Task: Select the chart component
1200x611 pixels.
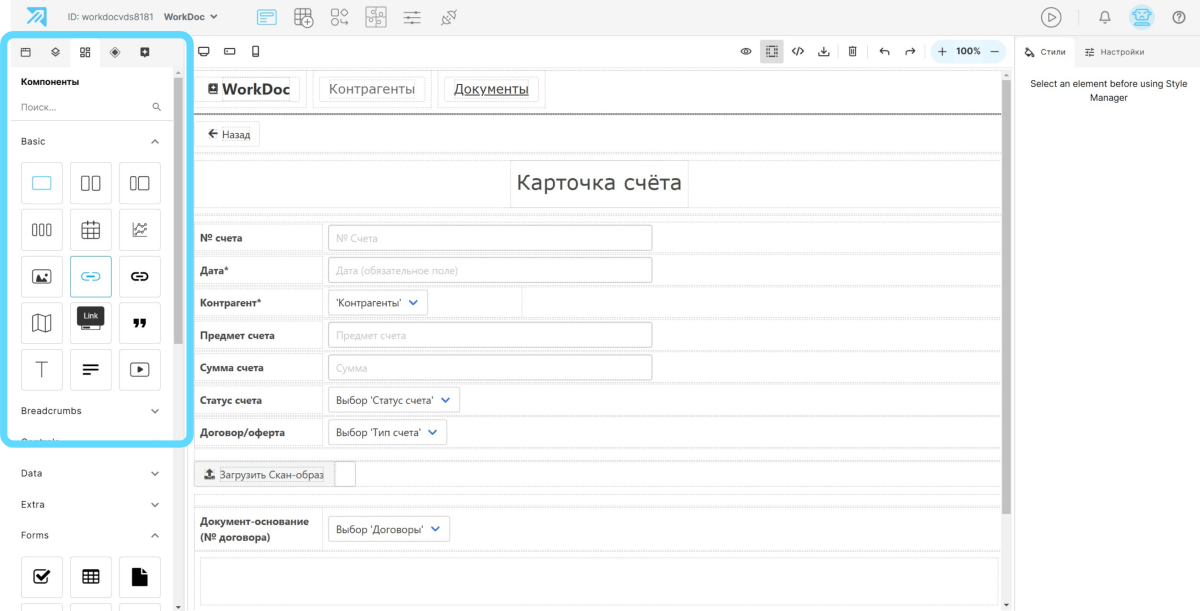Action: click(140, 230)
